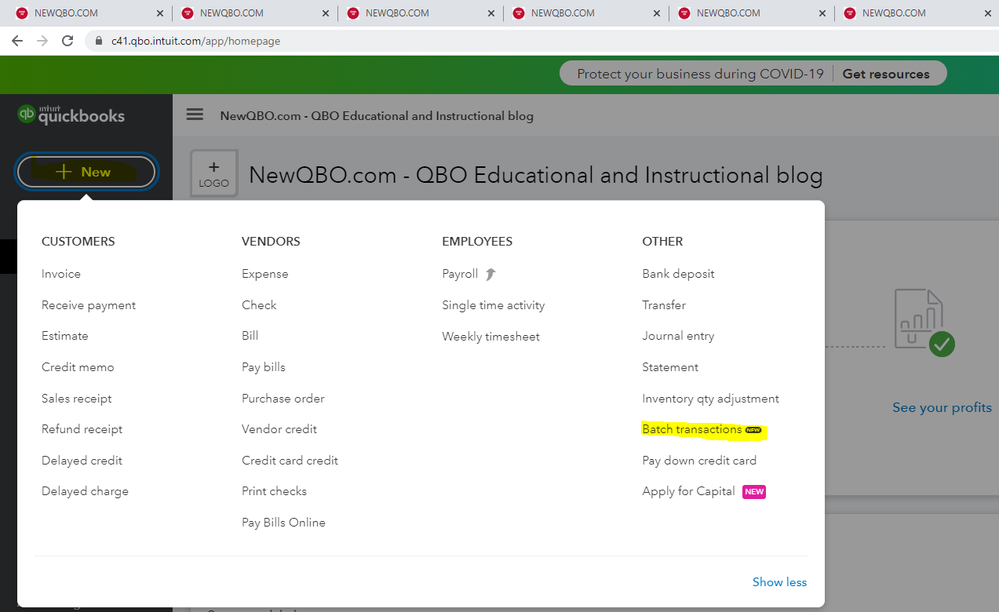Click the Payroll upgrade arrow icon
This screenshot has height=612, width=999.
490,274
